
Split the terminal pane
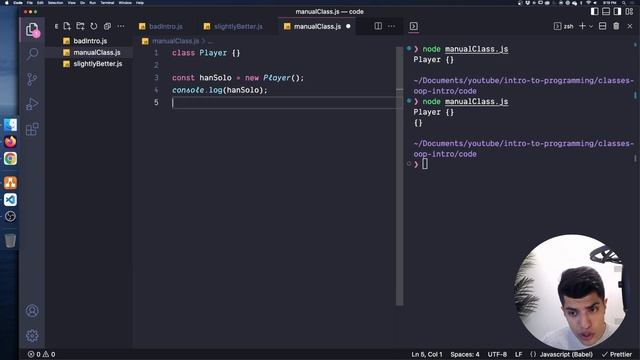[602, 26]
